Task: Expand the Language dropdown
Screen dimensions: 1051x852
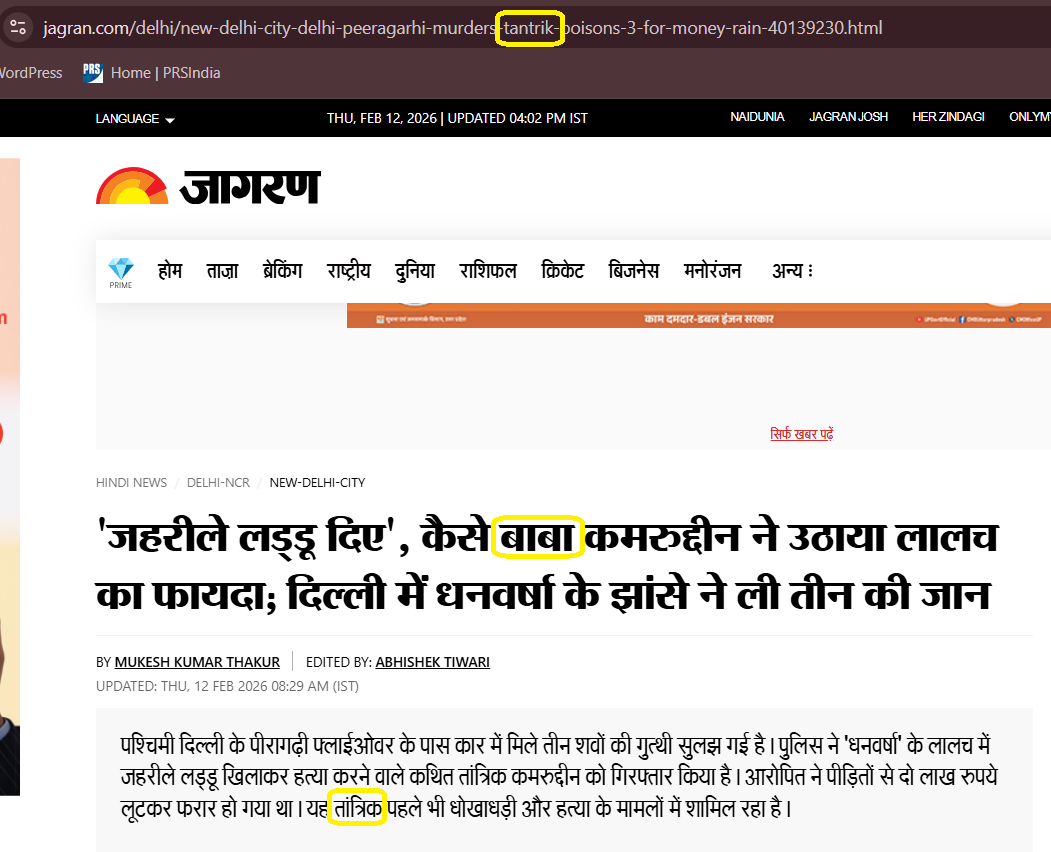Action: point(135,118)
